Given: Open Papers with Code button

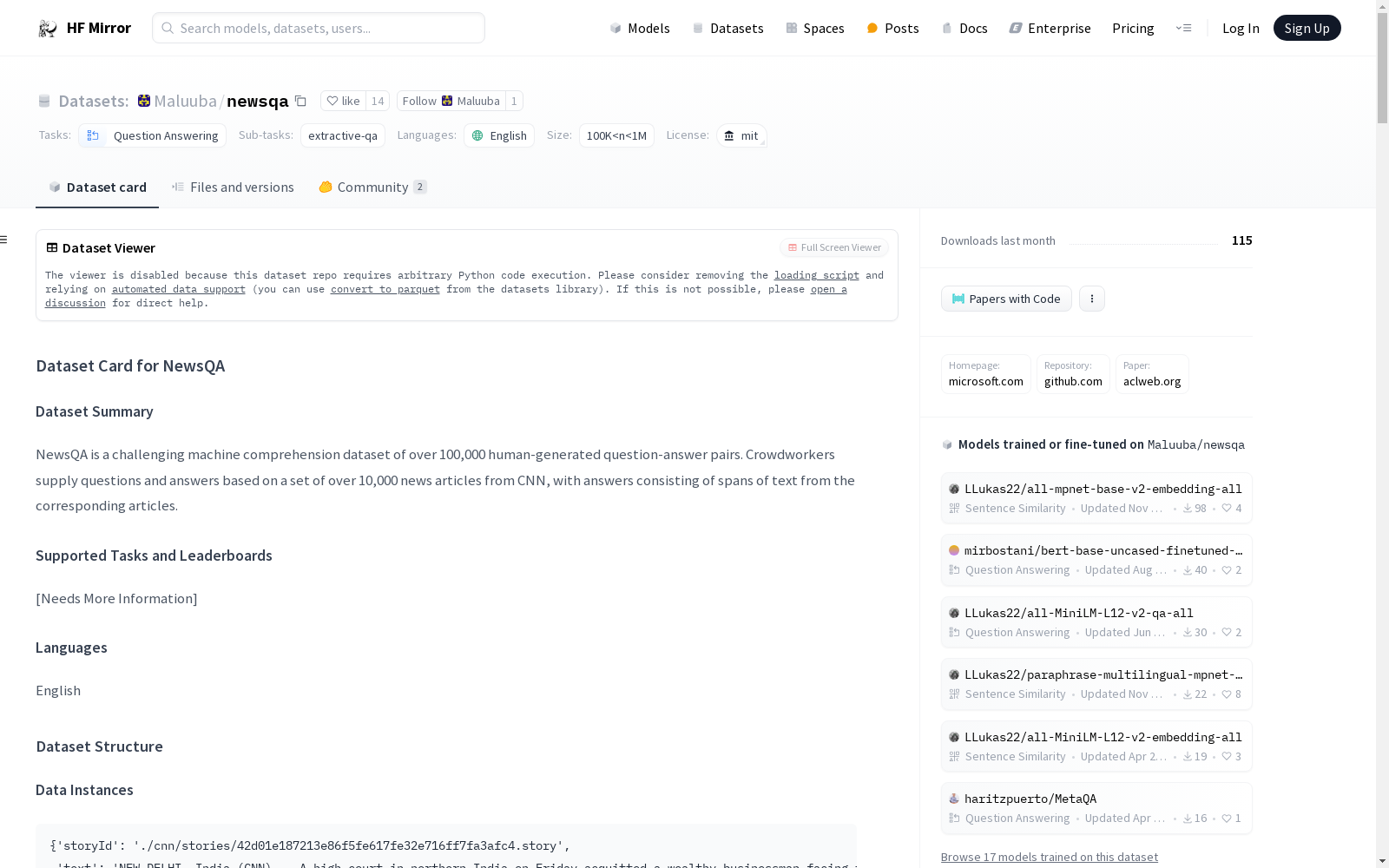Looking at the screenshot, I should point(1006,299).
